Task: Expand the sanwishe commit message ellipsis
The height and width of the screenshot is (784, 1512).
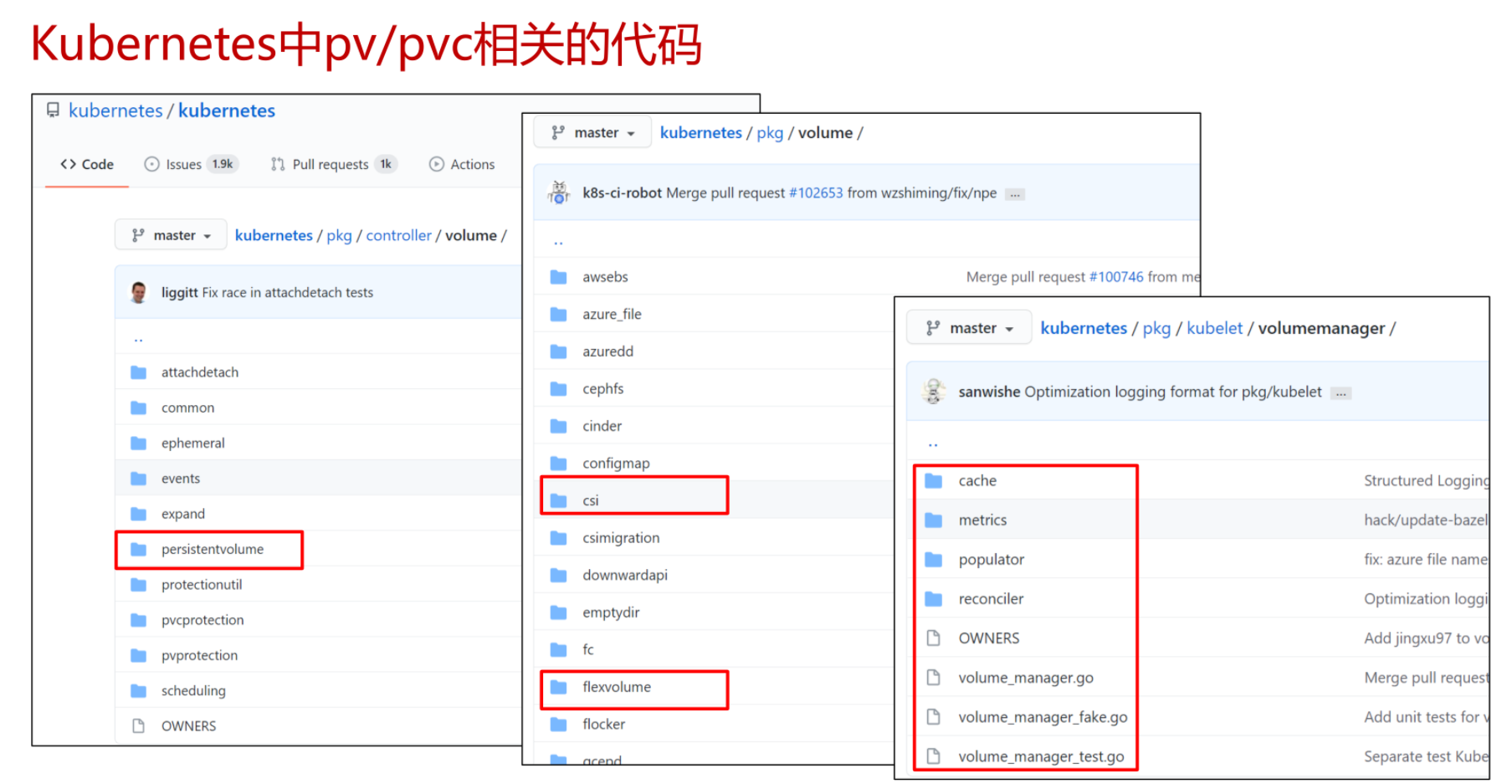Action: pos(1341,393)
